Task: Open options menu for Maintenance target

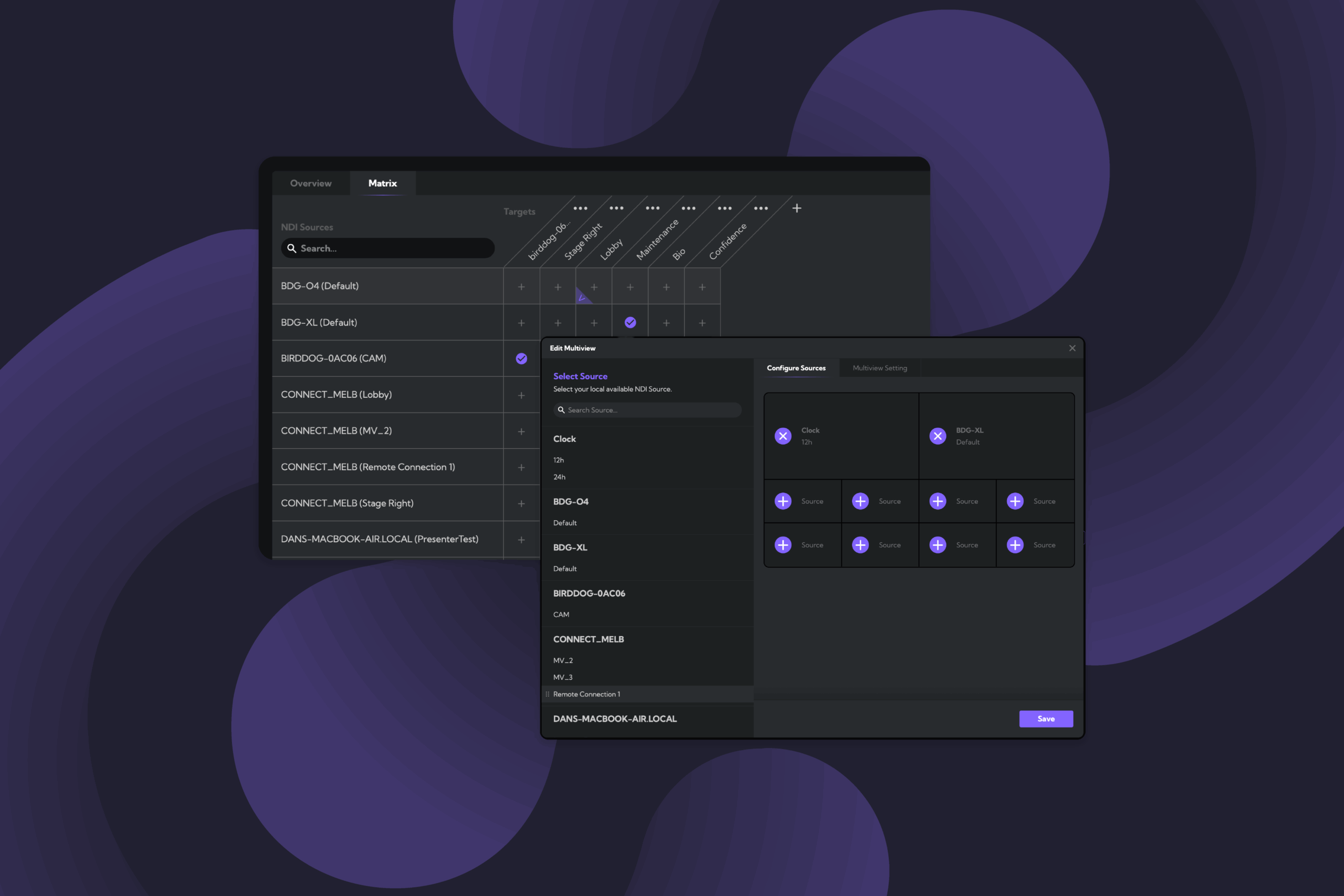Action: (x=689, y=208)
